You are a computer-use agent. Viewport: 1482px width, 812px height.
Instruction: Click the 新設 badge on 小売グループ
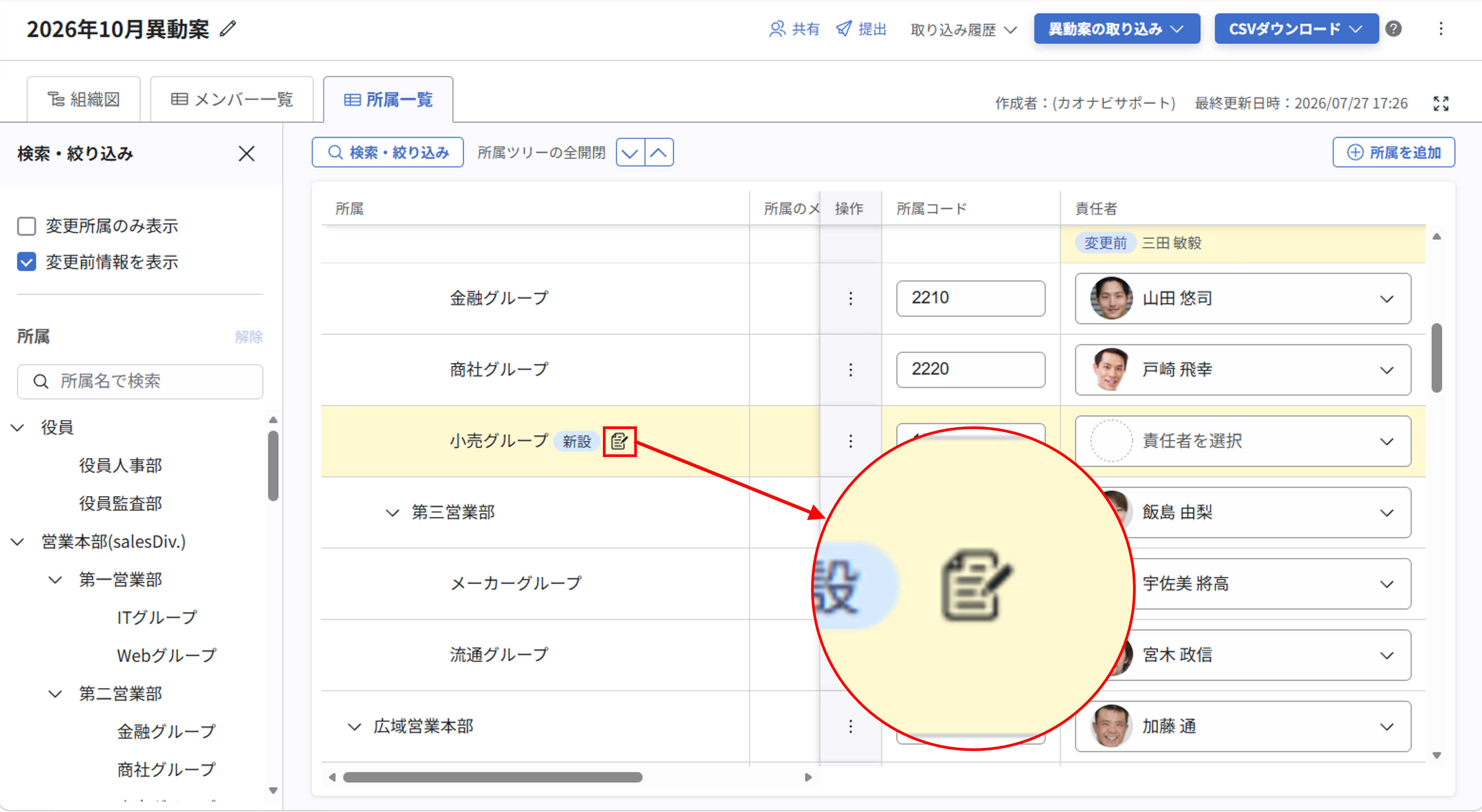[576, 441]
